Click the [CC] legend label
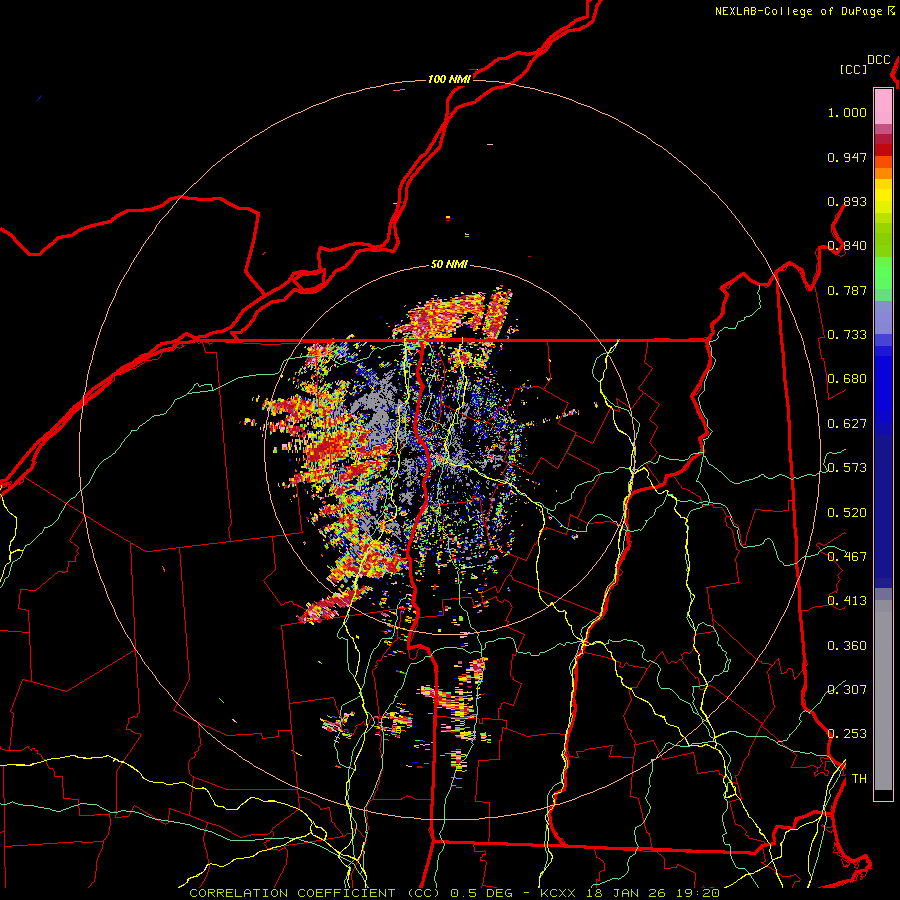This screenshot has width=900, height=900. (853, 69)
